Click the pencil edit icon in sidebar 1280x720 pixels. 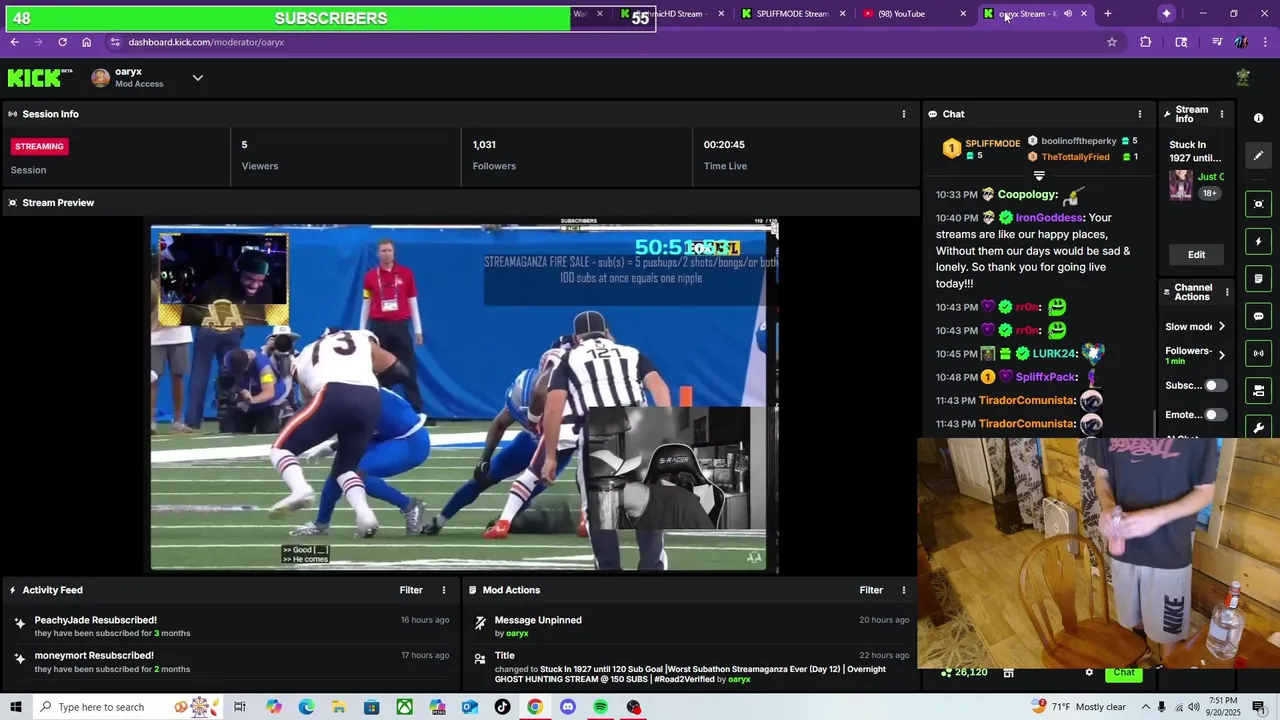click(1258, 155)
